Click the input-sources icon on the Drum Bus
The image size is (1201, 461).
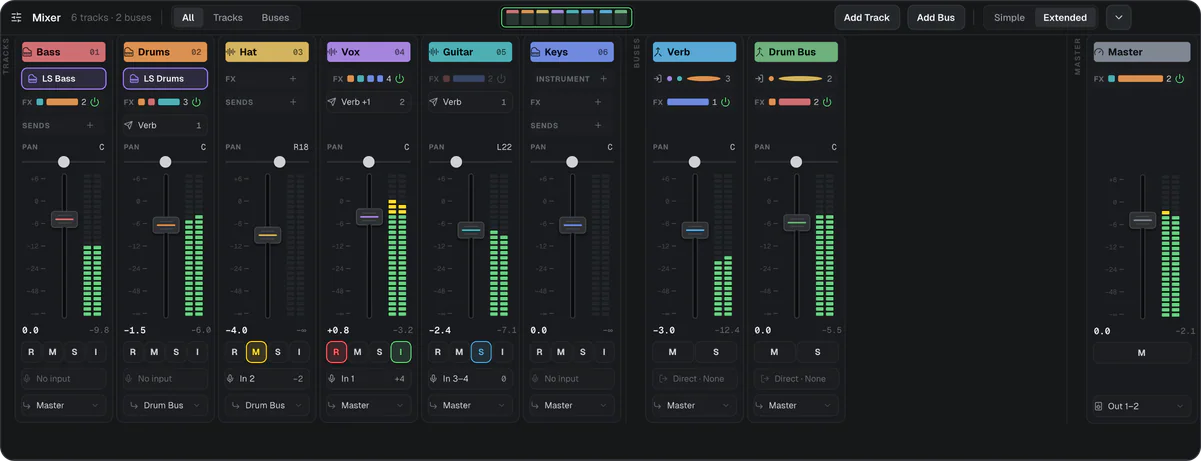(760, 78)
